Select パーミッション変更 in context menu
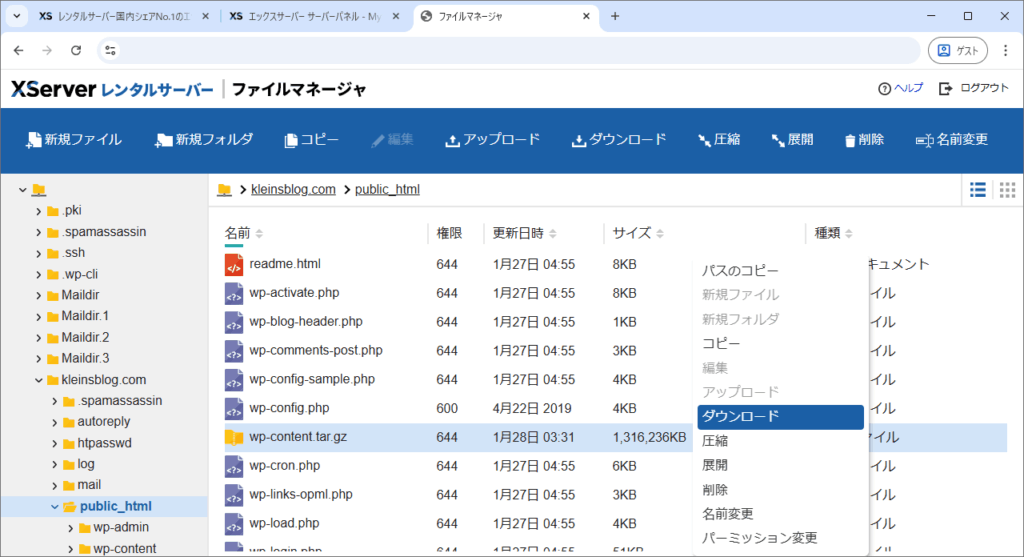This screenshot has width=1024, height=557. (759, 538)
